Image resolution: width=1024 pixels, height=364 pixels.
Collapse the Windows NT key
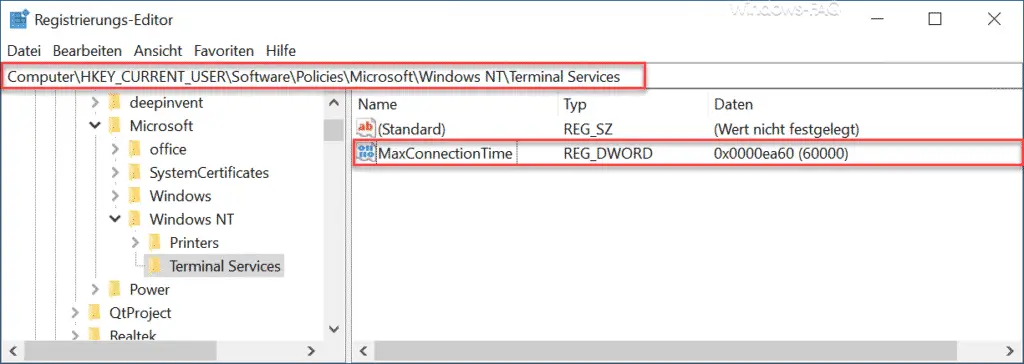coord(116,219)
